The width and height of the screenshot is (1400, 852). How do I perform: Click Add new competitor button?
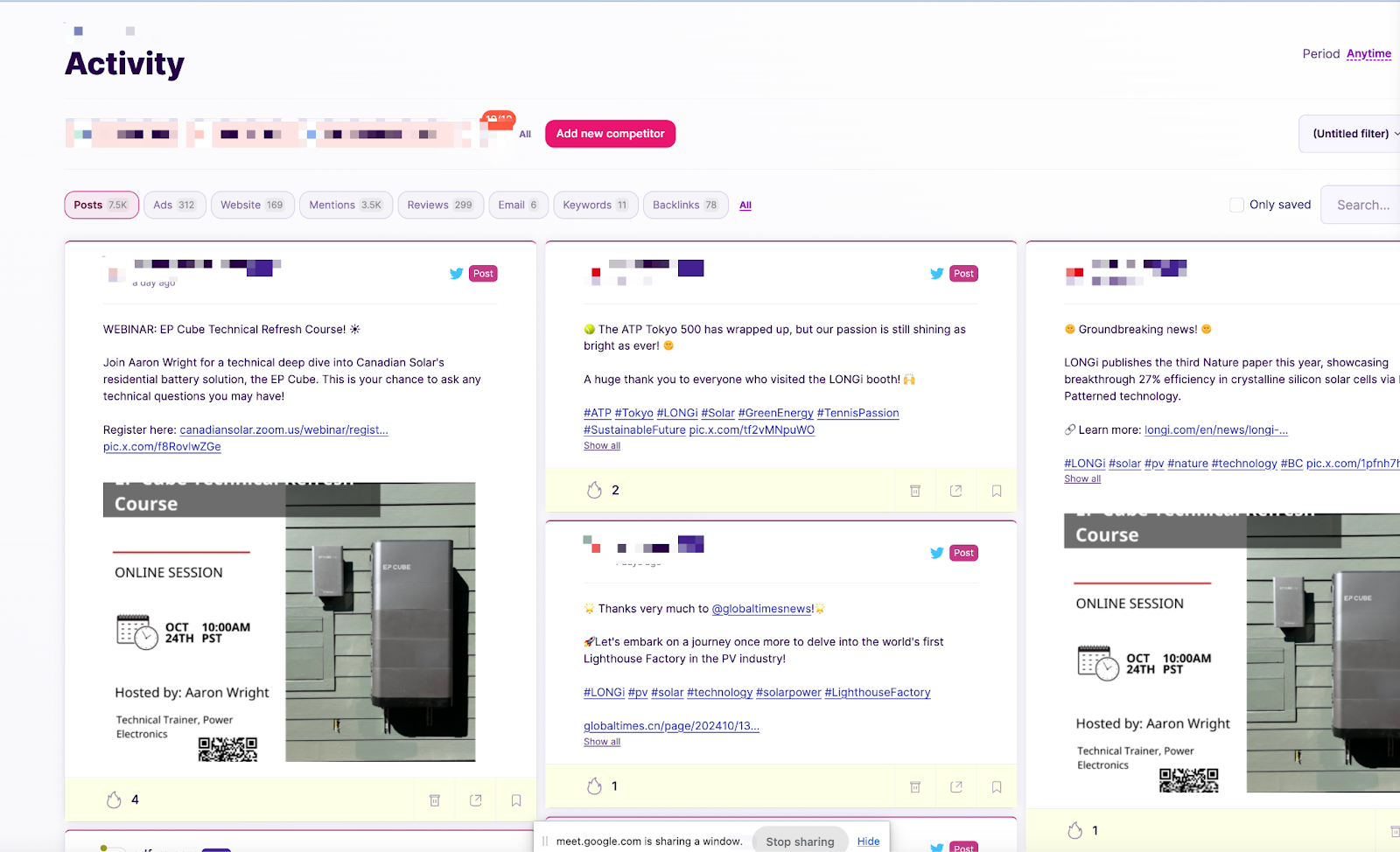tap(611, 134)
